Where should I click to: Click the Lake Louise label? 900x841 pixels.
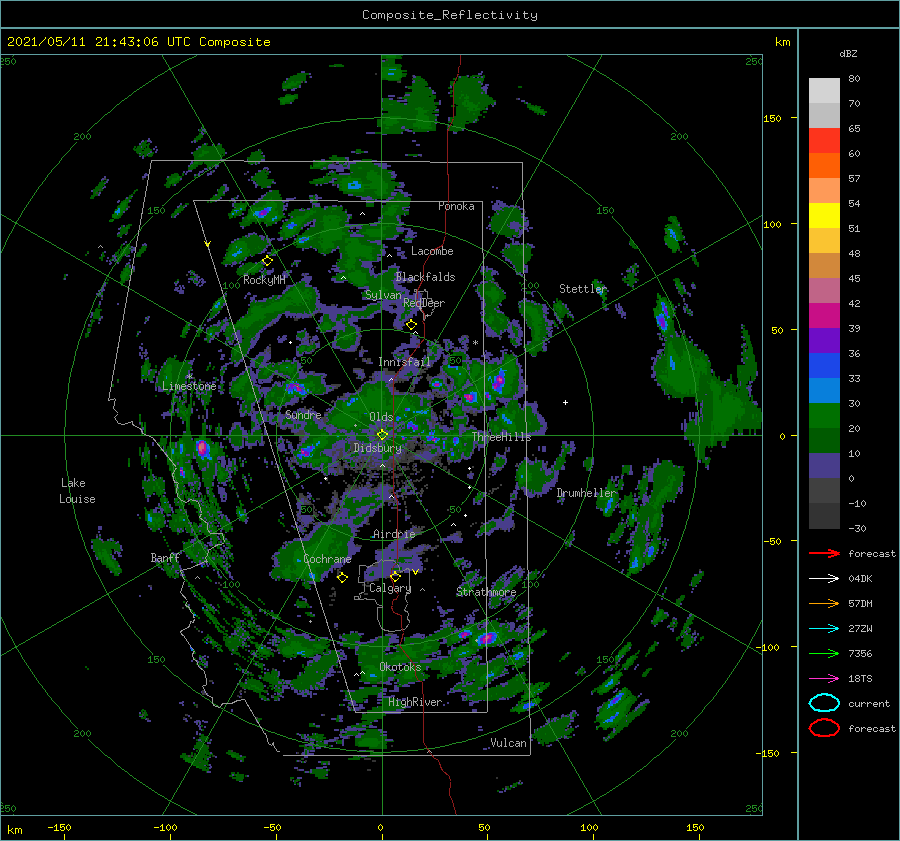click(77, 491)
